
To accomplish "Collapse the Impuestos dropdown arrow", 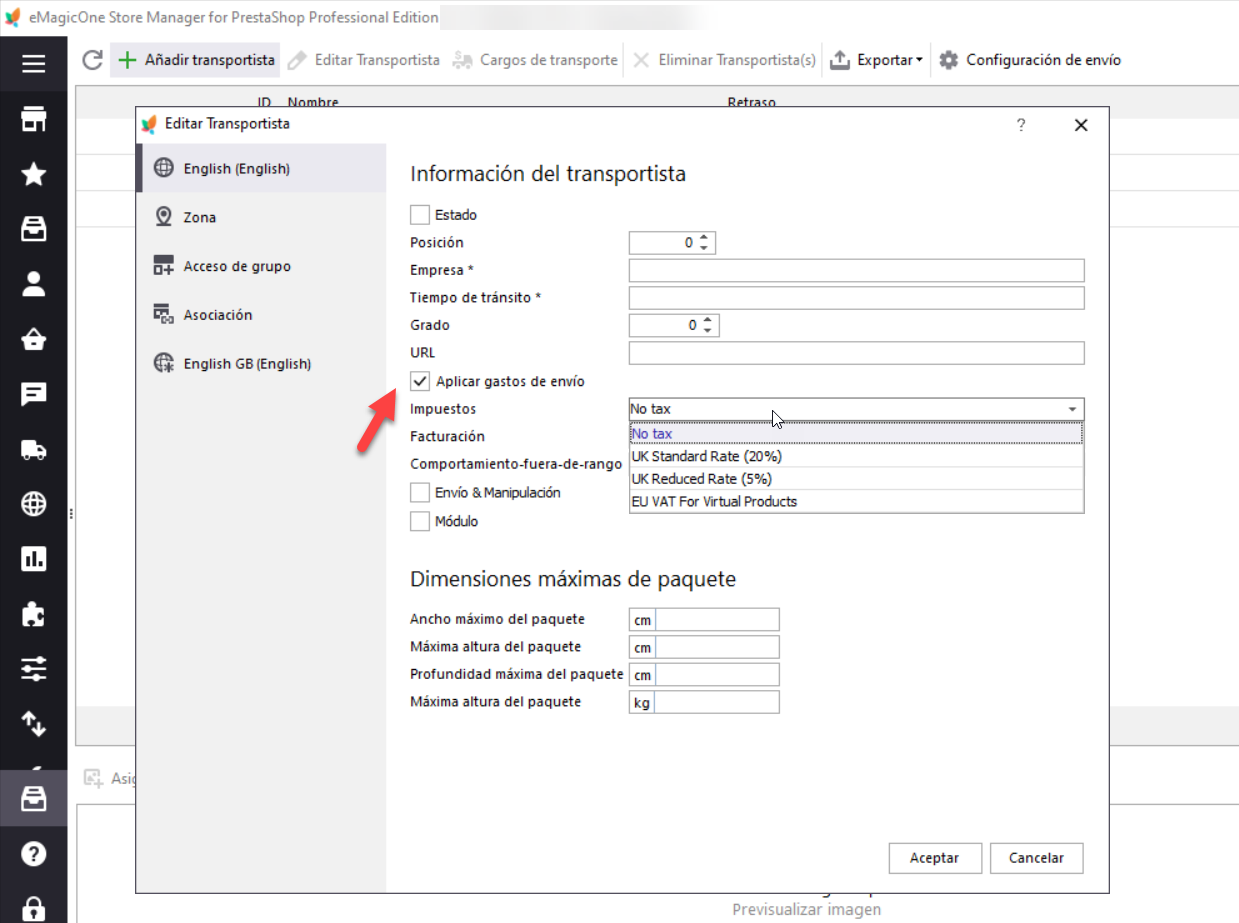I will pyautogui.click(x=1072, y=409).
